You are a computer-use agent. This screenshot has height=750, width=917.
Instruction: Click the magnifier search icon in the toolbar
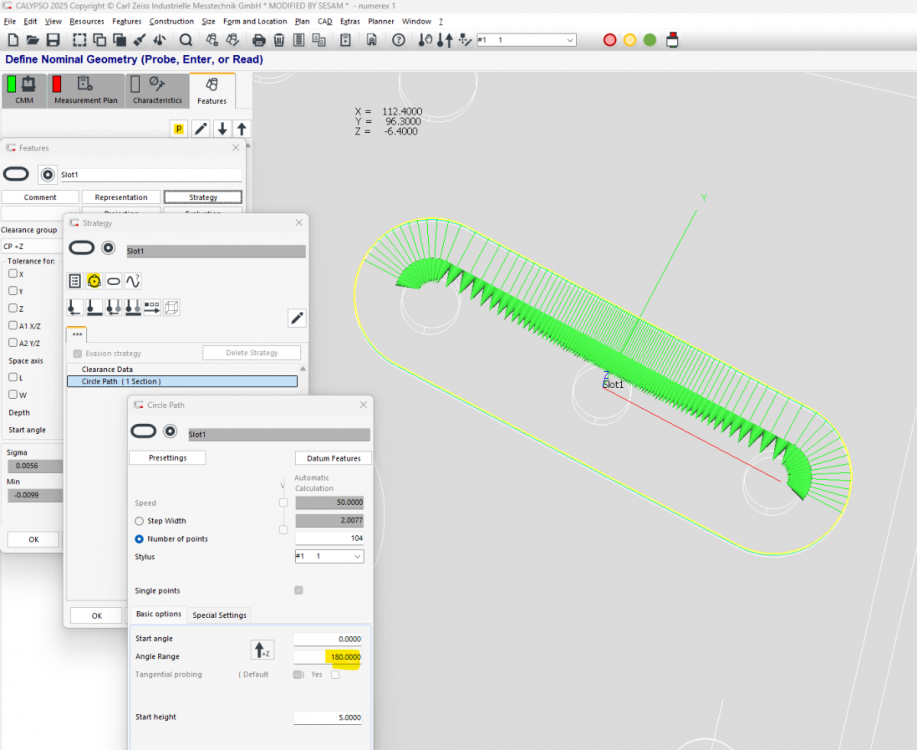pyautogui.click(x=186, y=40)
